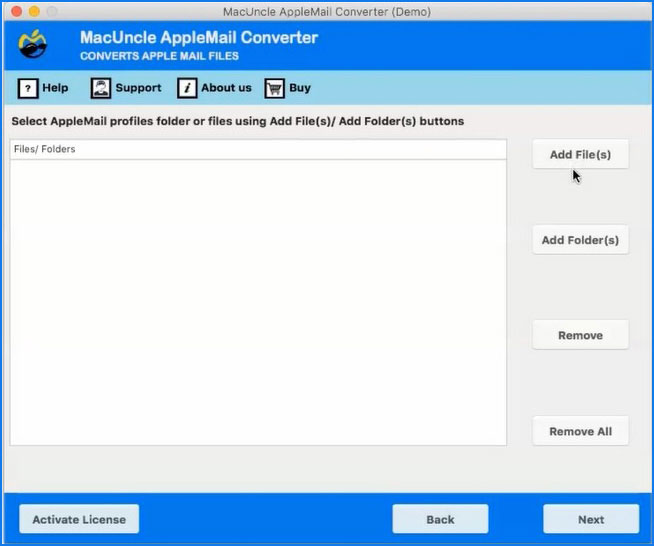Click the Remove All button
Screen dimensions: 654x546
[580, 431]
